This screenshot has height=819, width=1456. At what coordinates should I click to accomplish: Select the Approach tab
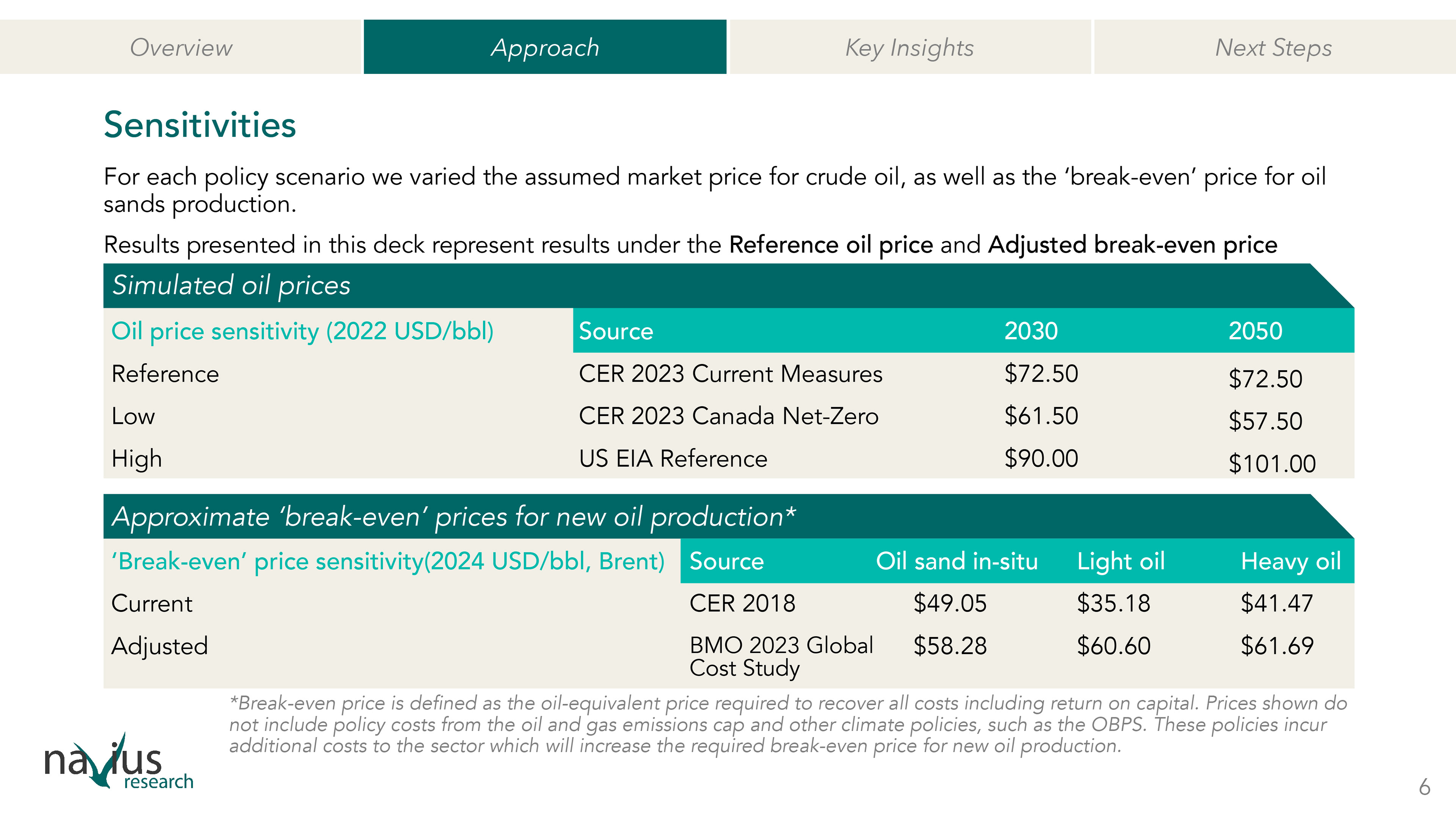click(x=545, y=47)
